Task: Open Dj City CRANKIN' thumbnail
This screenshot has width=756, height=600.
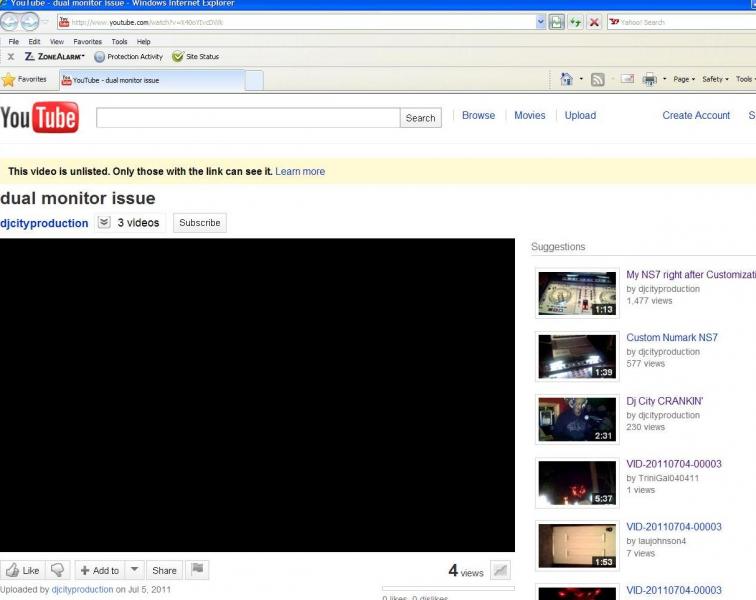Action: click(577, 419)
